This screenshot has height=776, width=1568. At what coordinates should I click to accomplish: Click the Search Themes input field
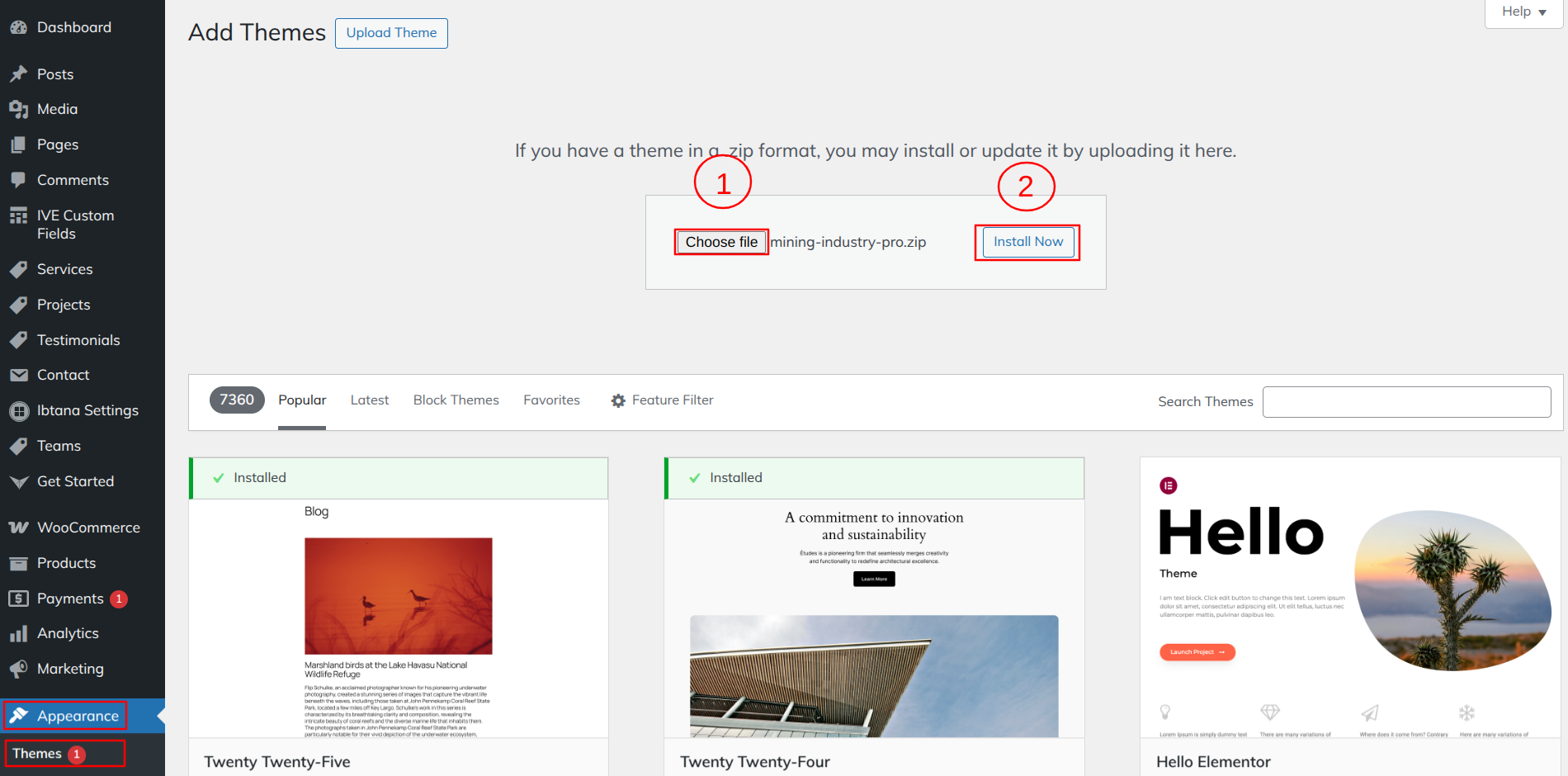tap(1406, 402)
